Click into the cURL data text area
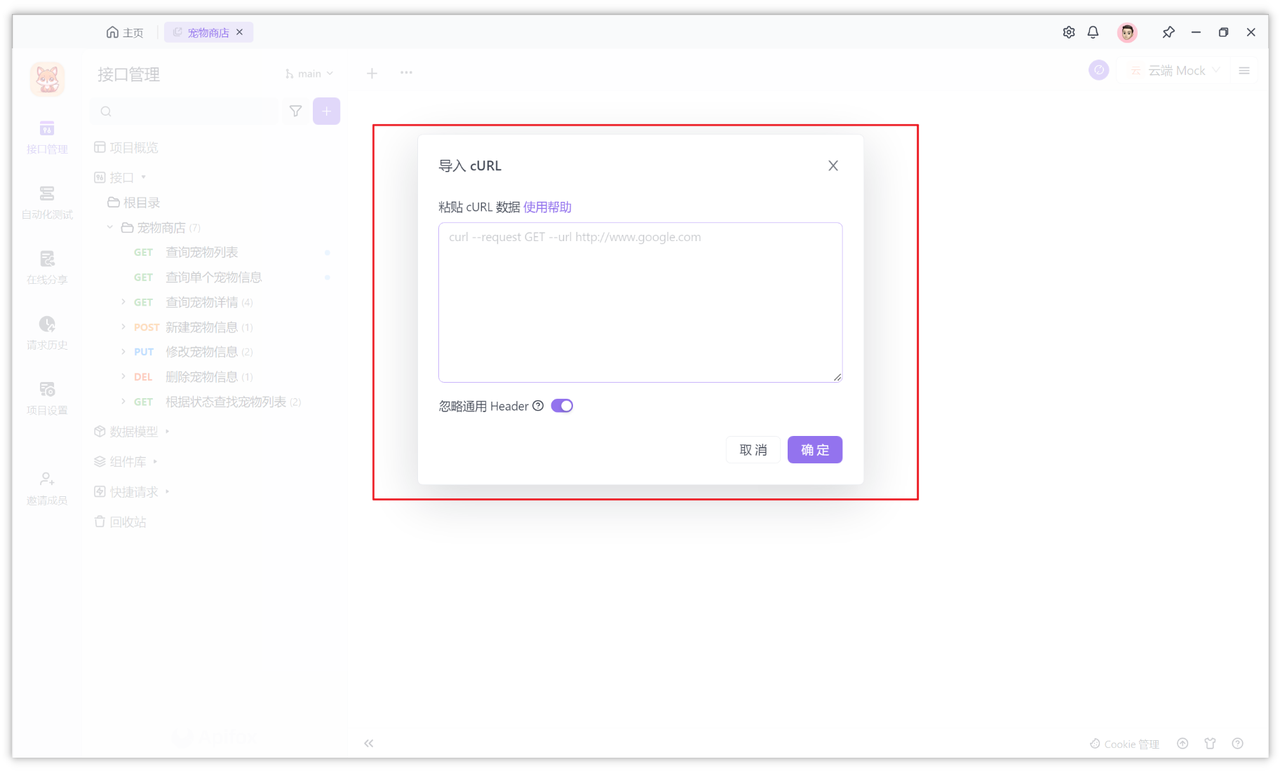The height and width of the screenshot is (771, 1280). 640,302
